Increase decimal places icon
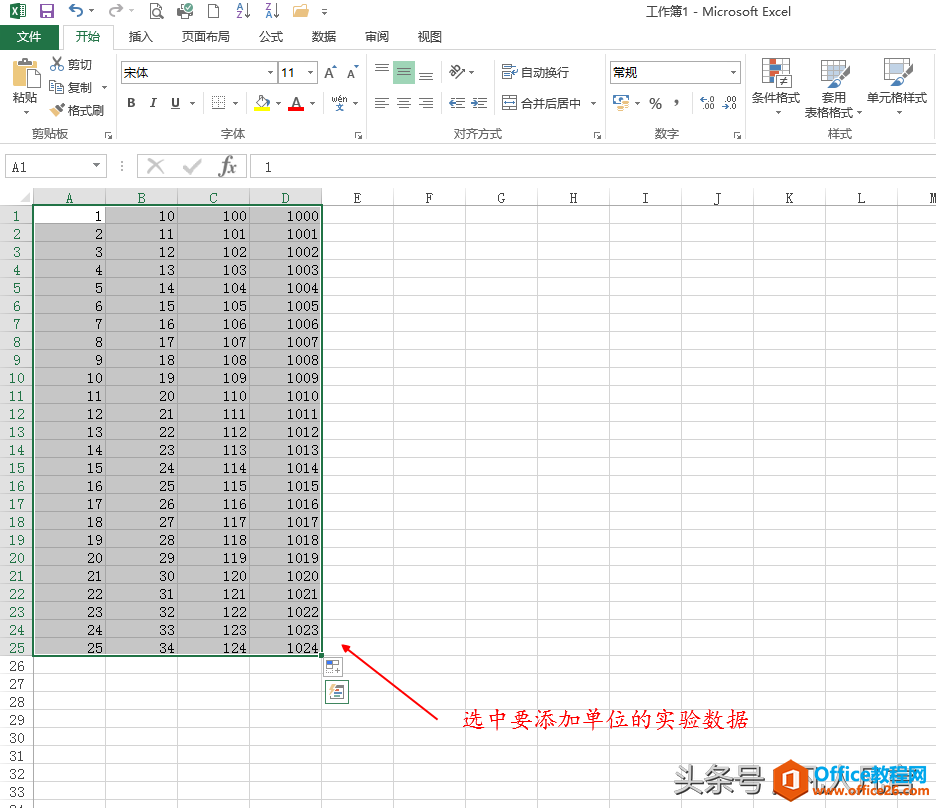The width and height of the screenshot is (936, 808). 707,103
